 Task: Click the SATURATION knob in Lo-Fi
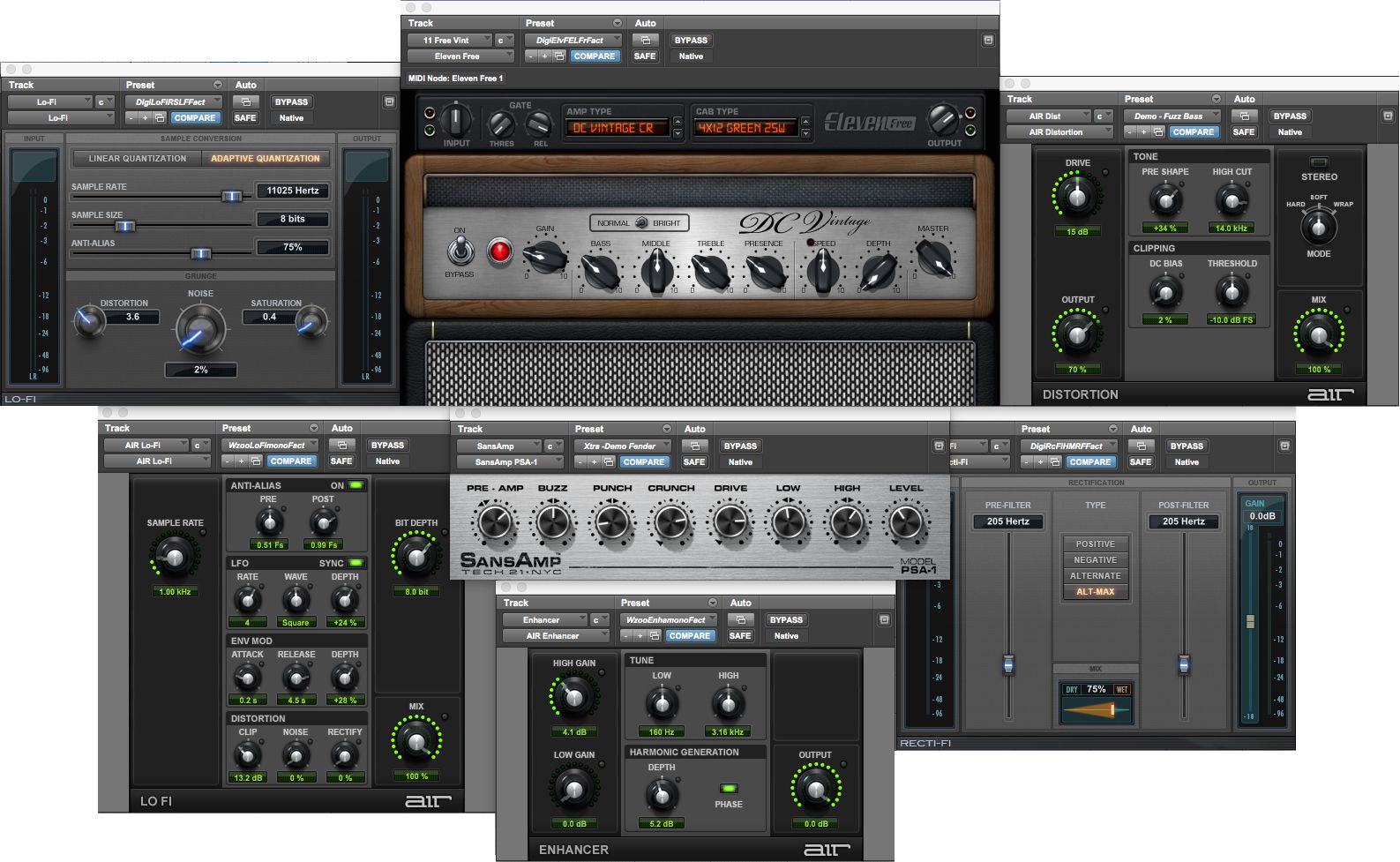311,323
